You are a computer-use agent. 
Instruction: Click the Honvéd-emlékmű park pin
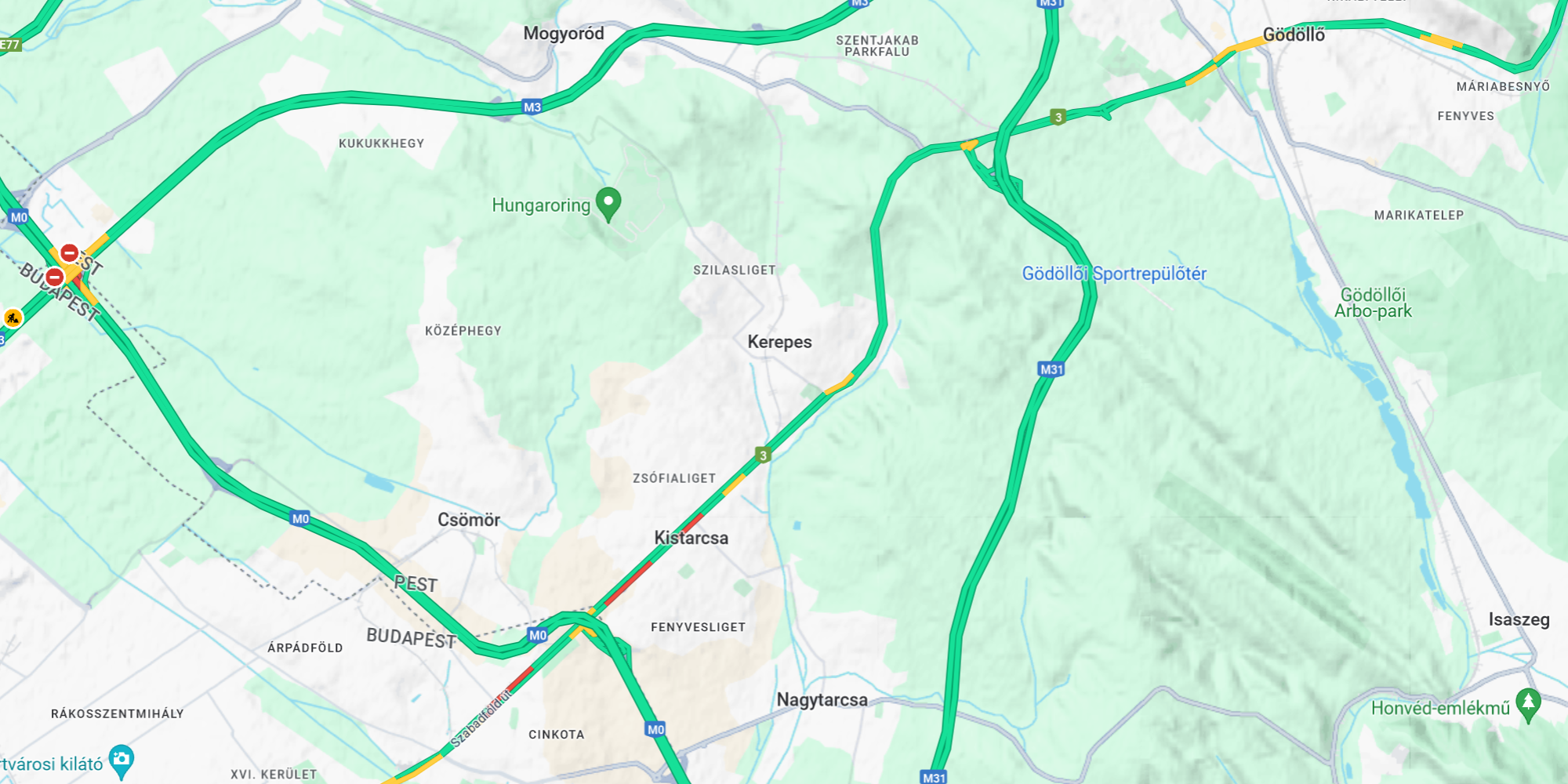click(x=1528, y=705)
